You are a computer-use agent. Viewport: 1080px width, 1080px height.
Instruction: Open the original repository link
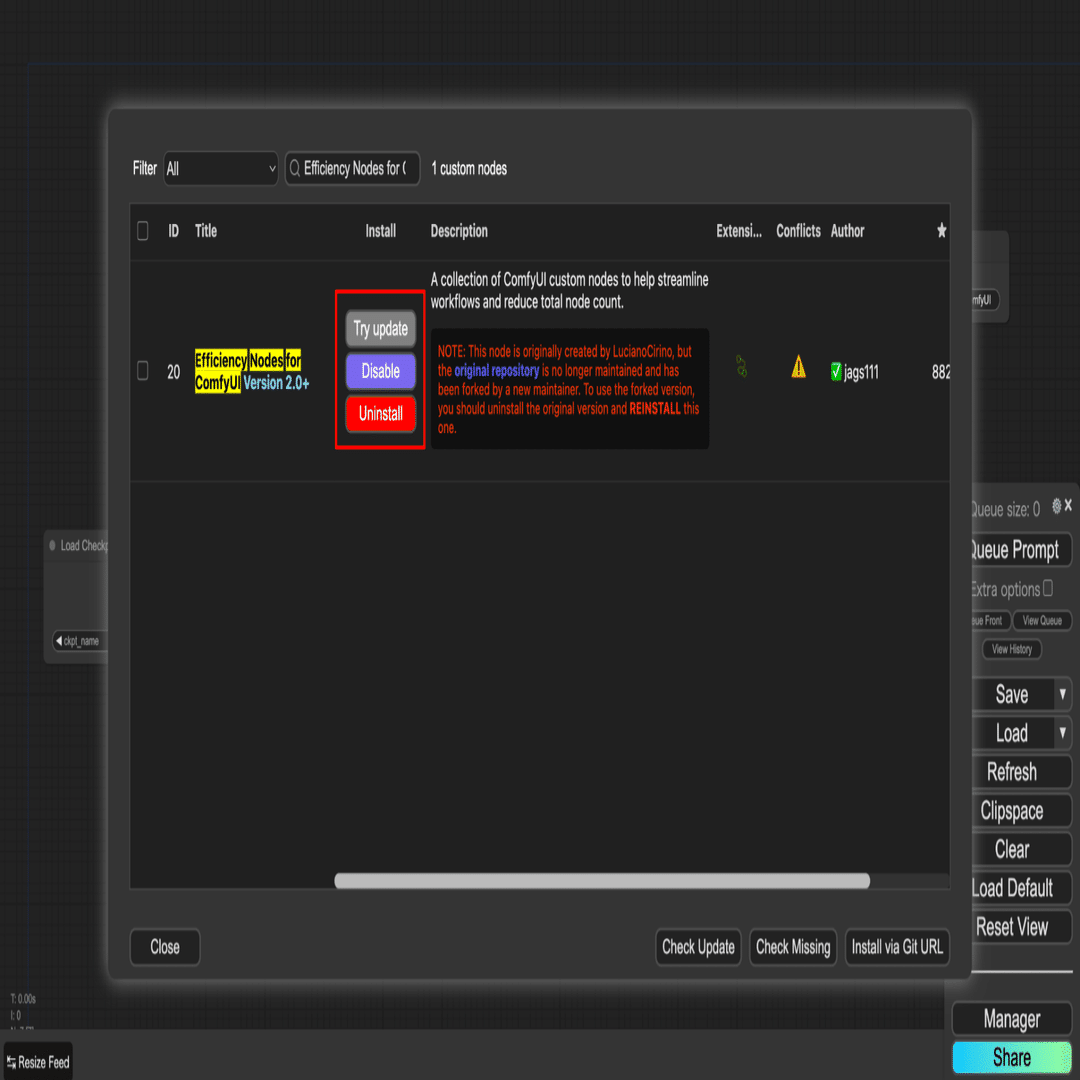pos(496,371)
